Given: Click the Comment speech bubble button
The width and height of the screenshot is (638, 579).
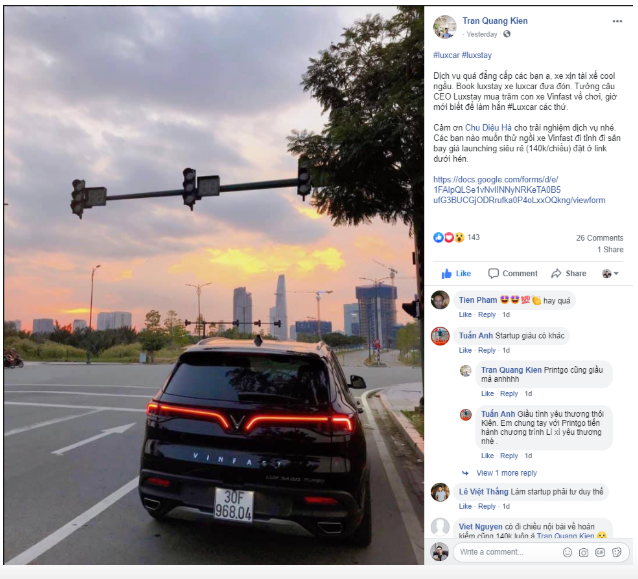Looking at the screenshot, I should [x=513, y=273].
